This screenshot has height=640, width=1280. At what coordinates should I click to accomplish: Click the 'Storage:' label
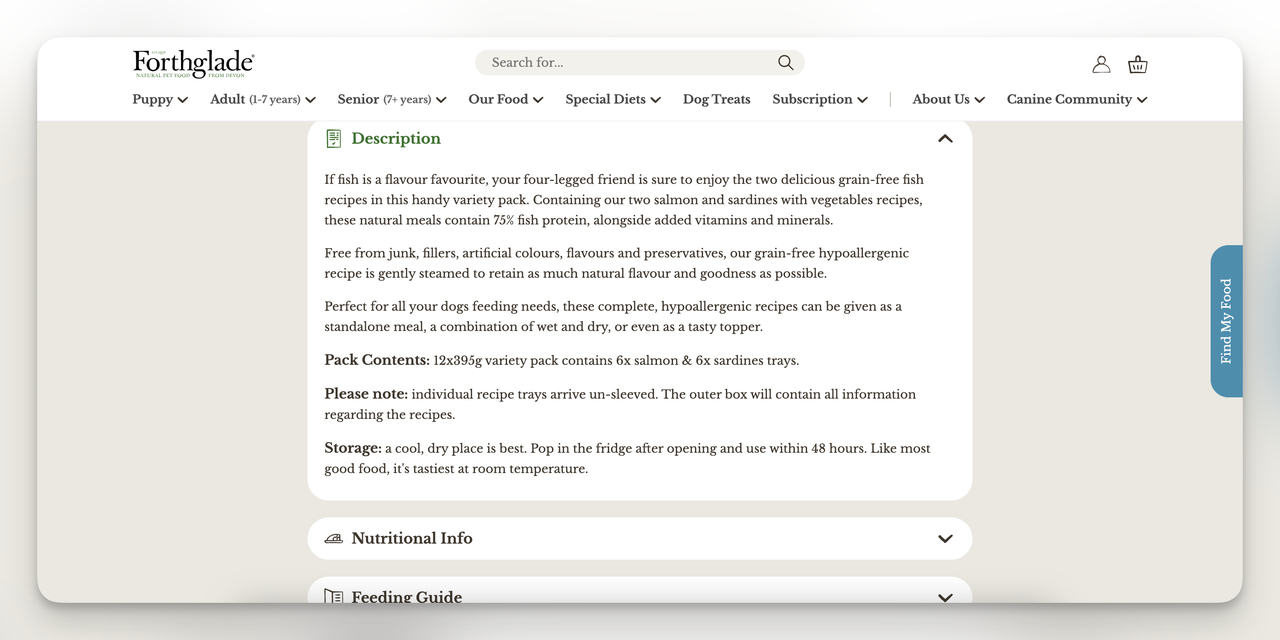pos(353,448)
